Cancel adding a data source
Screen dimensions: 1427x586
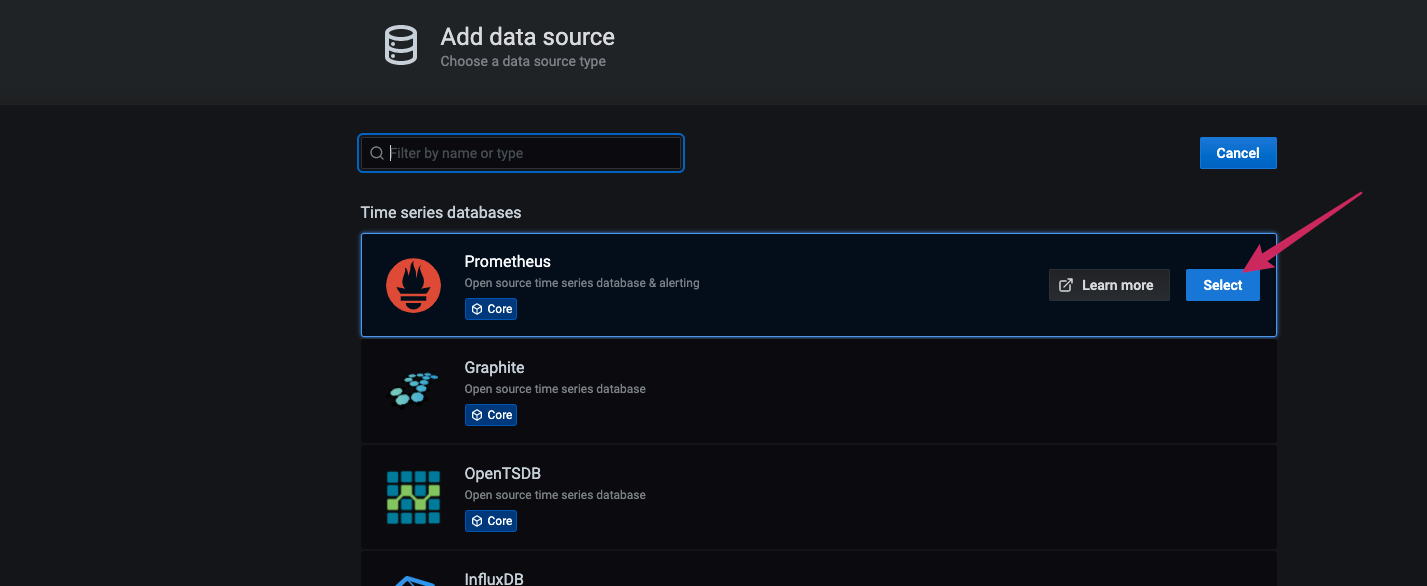coord(1238,153)
